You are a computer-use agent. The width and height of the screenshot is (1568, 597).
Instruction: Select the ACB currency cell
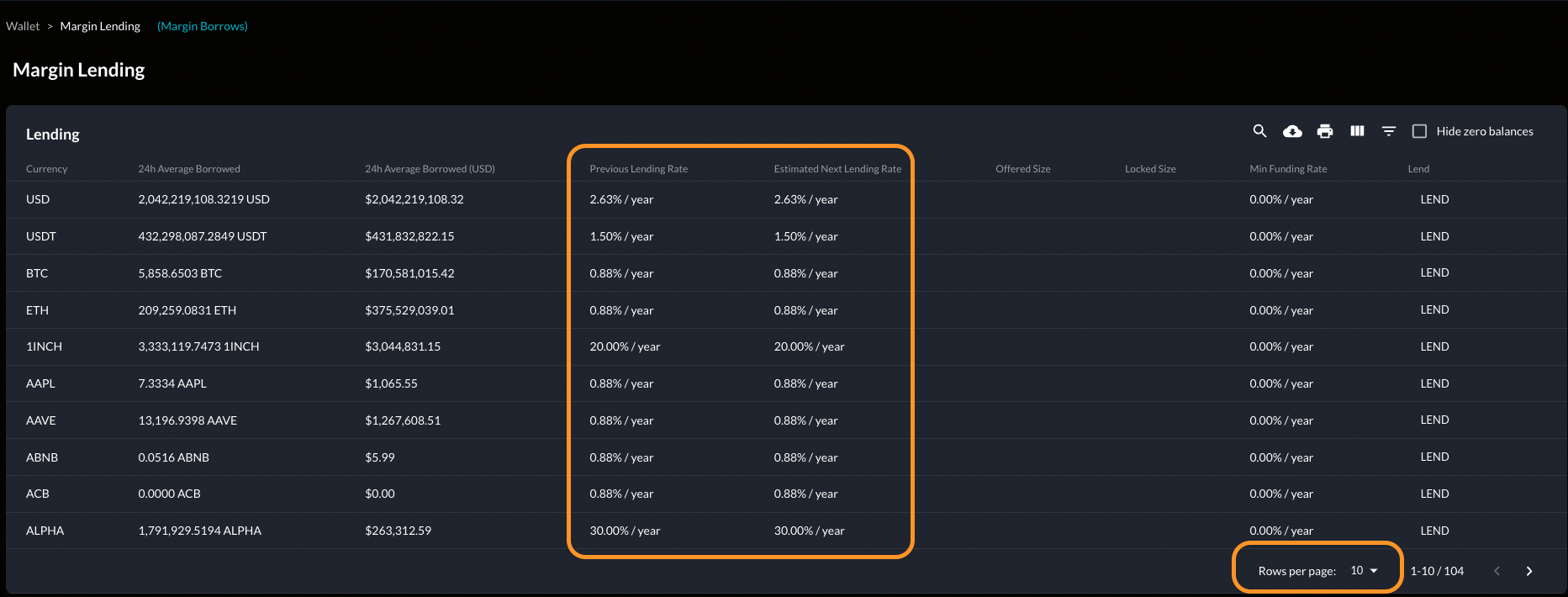[x=38, y=494]
